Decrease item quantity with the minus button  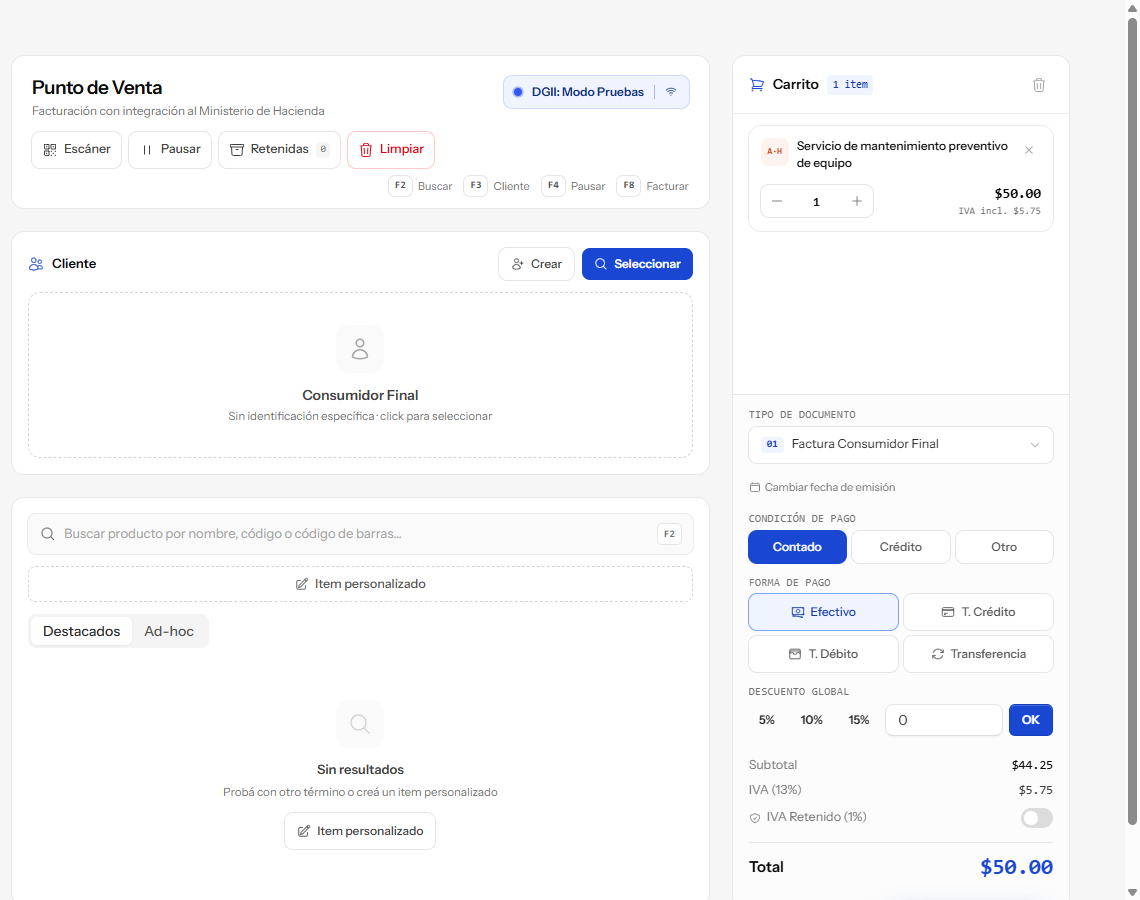point(777,201)
